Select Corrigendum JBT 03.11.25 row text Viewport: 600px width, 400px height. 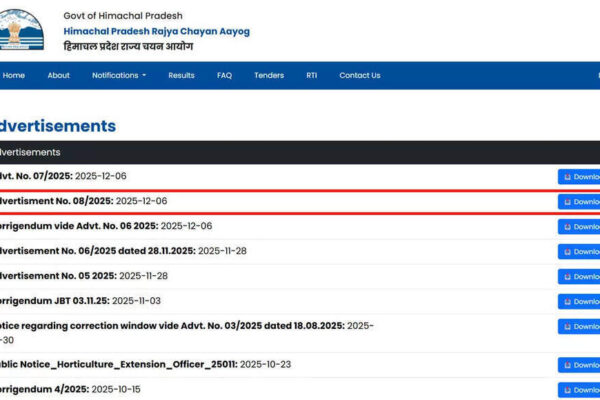pos(80,300)
